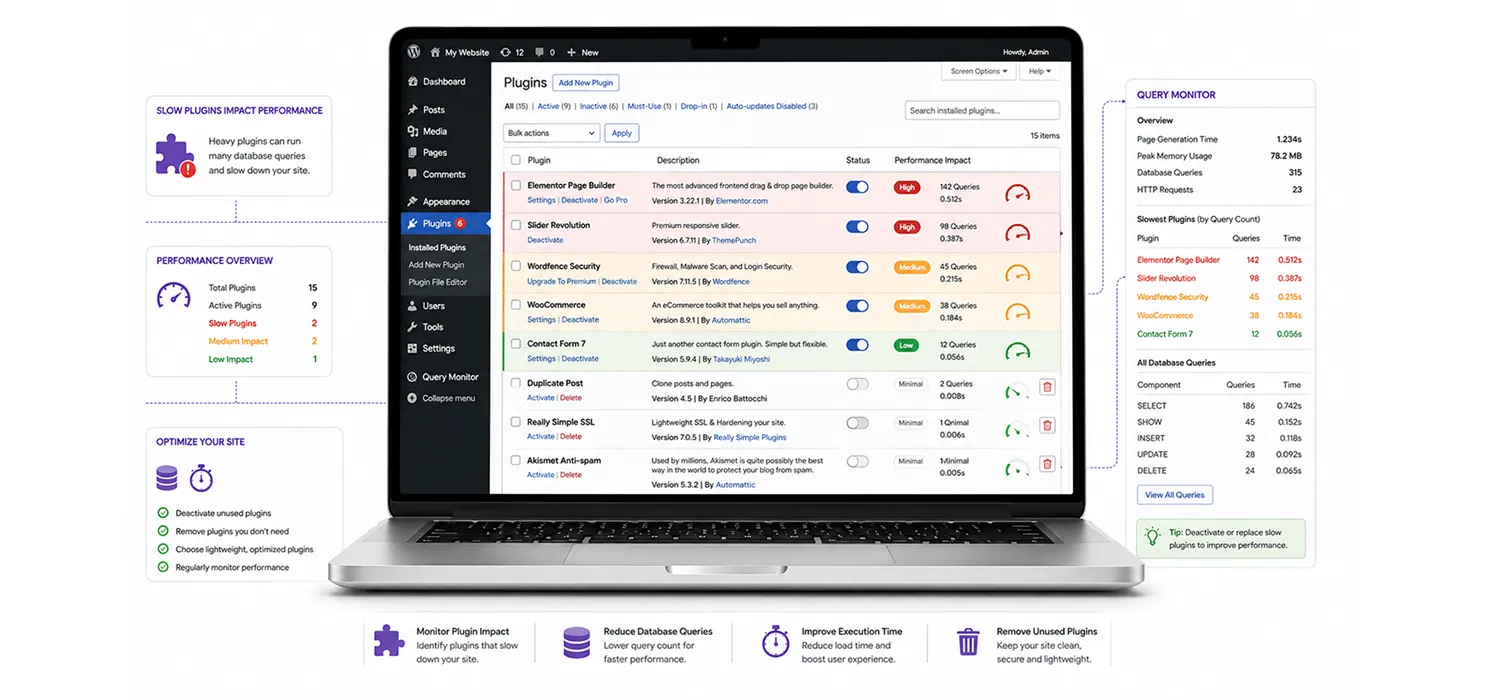Screen dimensions: 1488x700
Task: Deactivate the Slider Revolution plugin
Action: pos(545,240)
